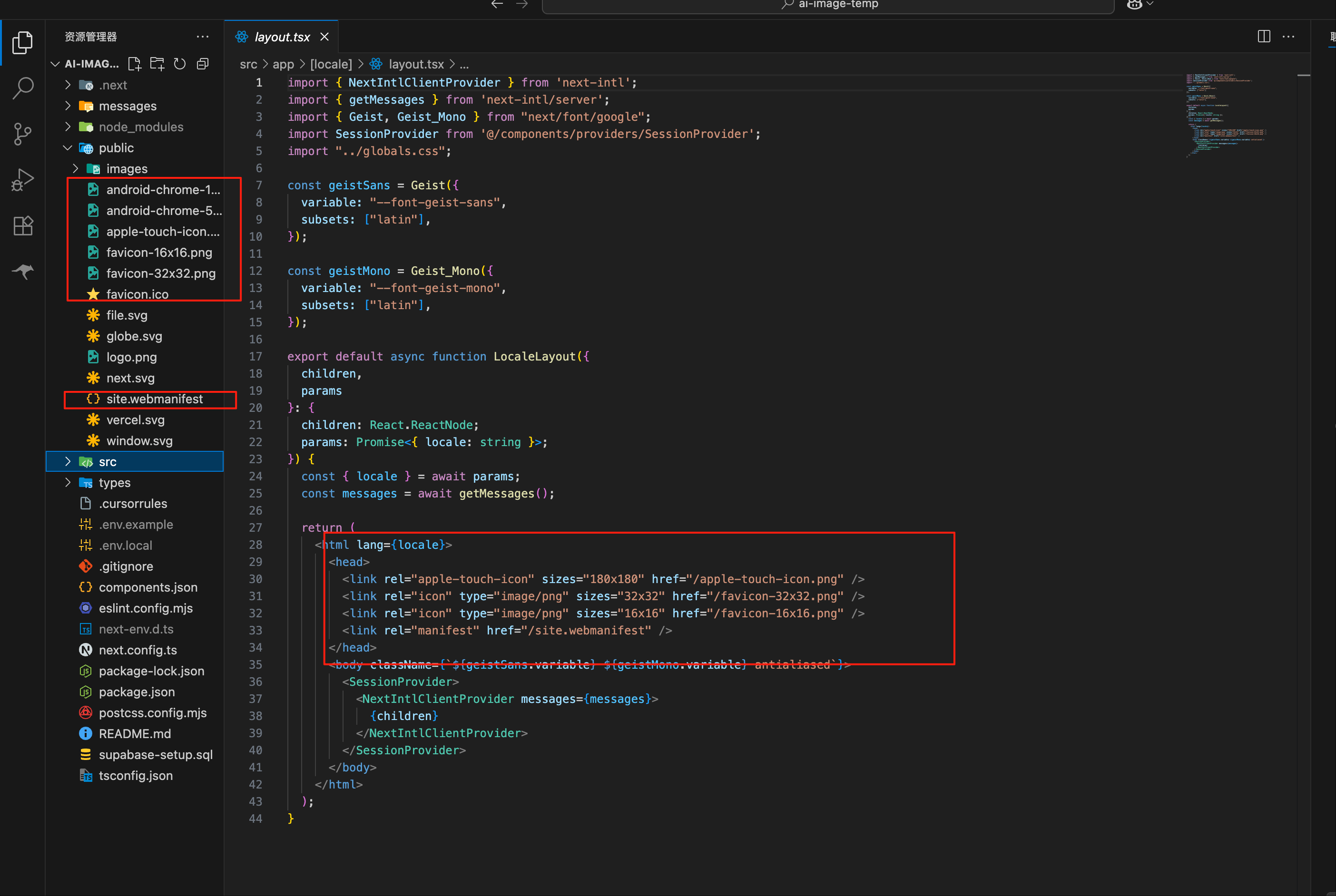Open vercel.svg in Explorer
Screen dimensions: 1336x896
[134, 420]
